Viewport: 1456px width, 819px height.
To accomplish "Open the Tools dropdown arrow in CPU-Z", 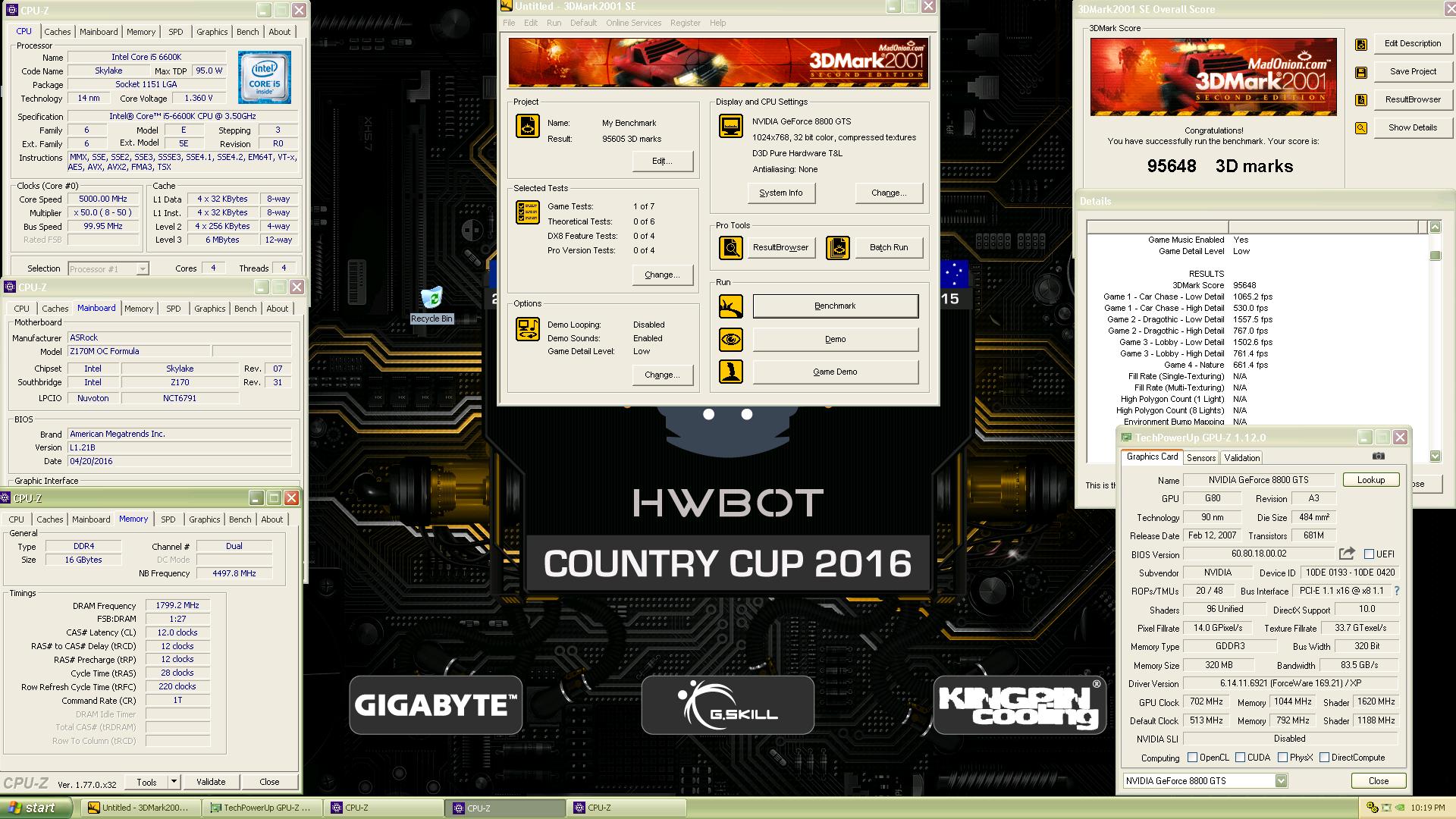I will point(174,782).
